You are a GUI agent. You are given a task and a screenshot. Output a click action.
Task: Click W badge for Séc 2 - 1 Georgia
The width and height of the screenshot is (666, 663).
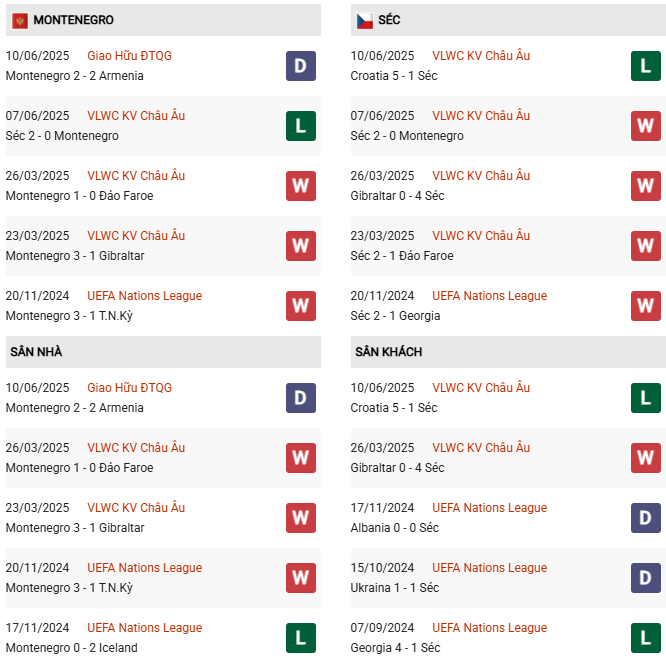point(645,306)
